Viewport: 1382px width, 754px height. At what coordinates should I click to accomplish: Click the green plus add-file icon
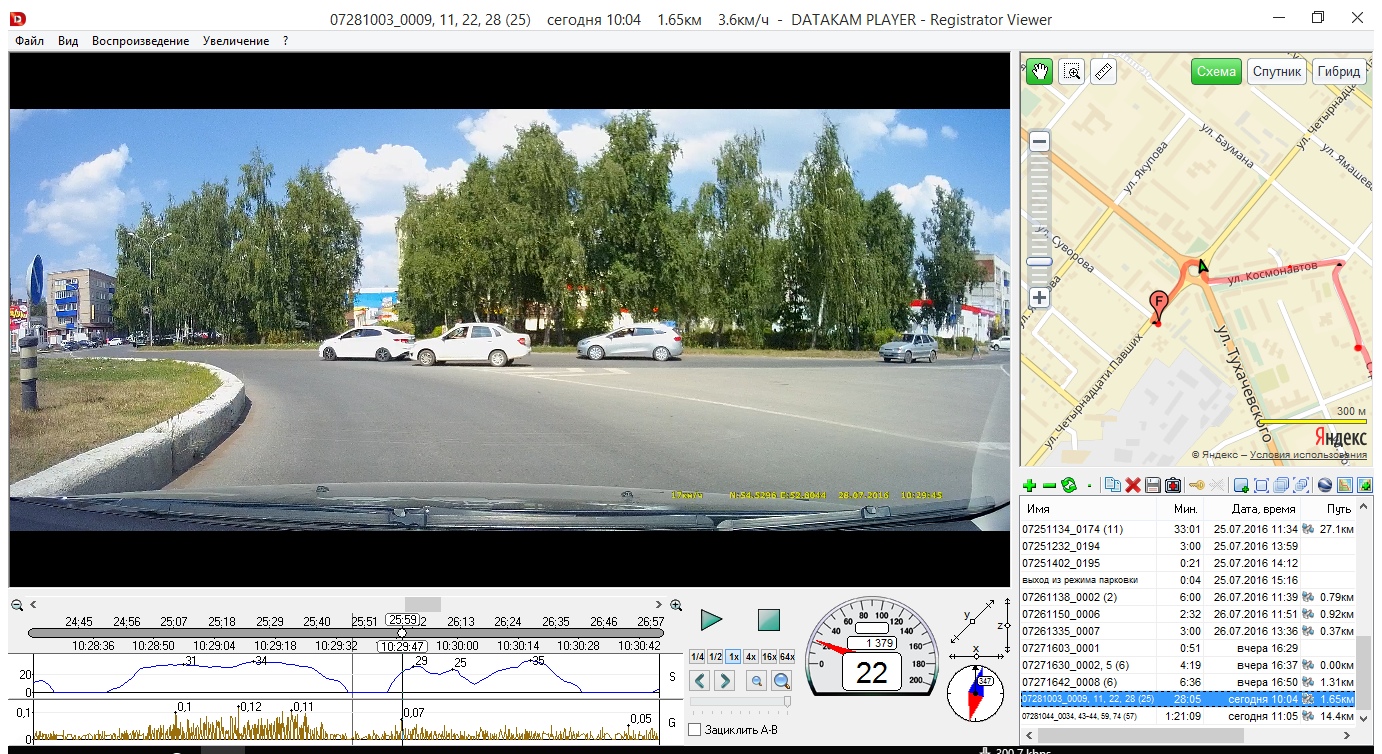1029,486
